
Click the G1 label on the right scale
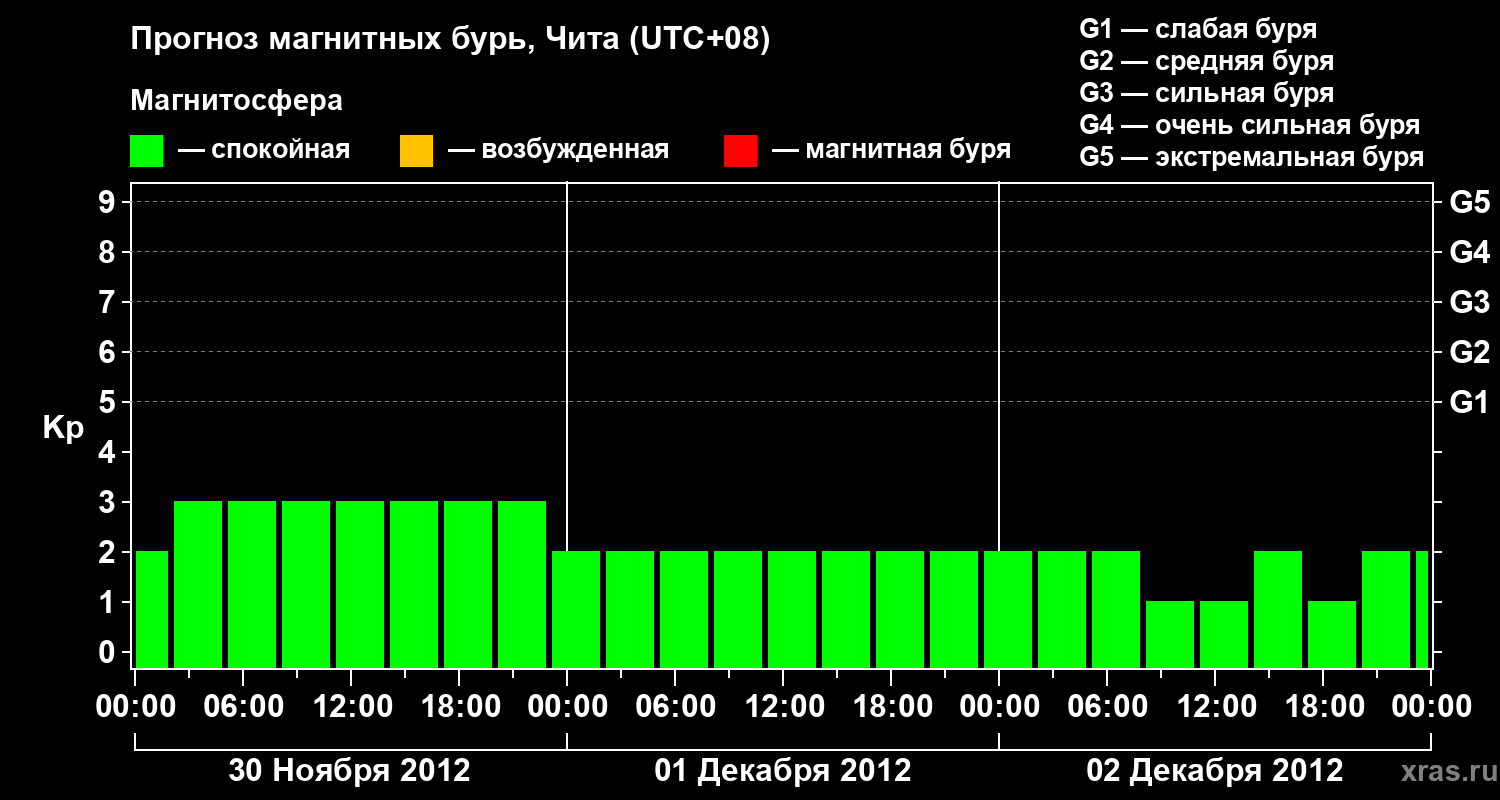tap(1469, 402)
